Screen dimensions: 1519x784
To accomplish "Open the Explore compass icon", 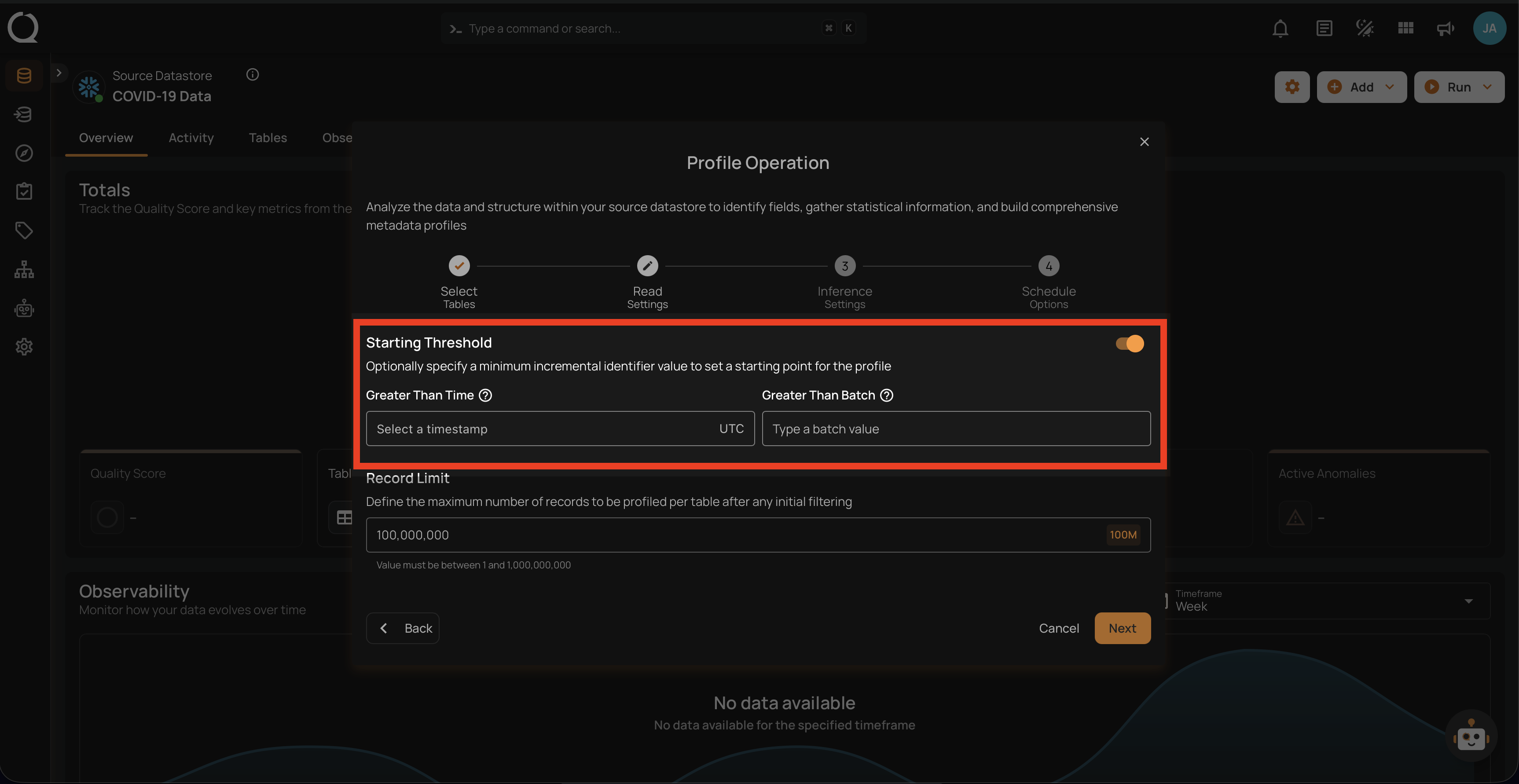I will coord(24,153).
